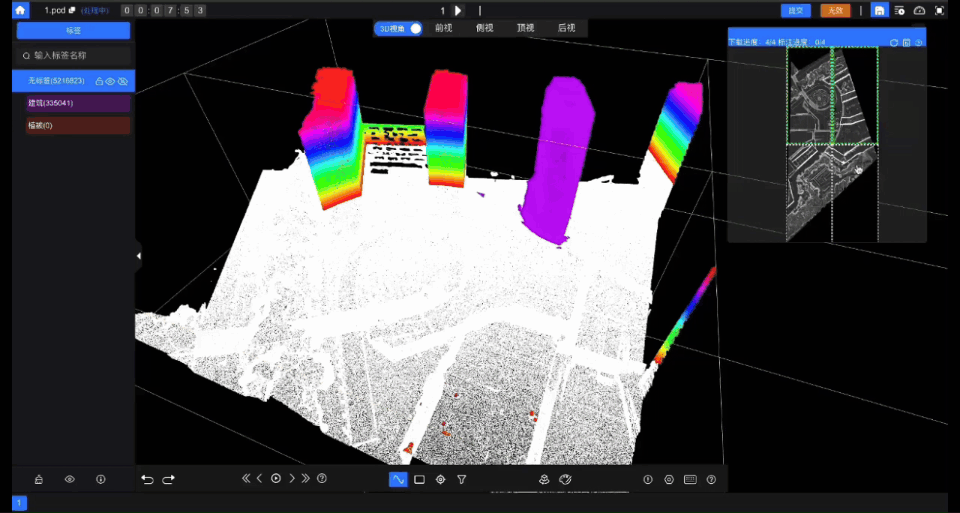Select the polyline drawing tool
This screenshot has height=513, width=960.
398,480
